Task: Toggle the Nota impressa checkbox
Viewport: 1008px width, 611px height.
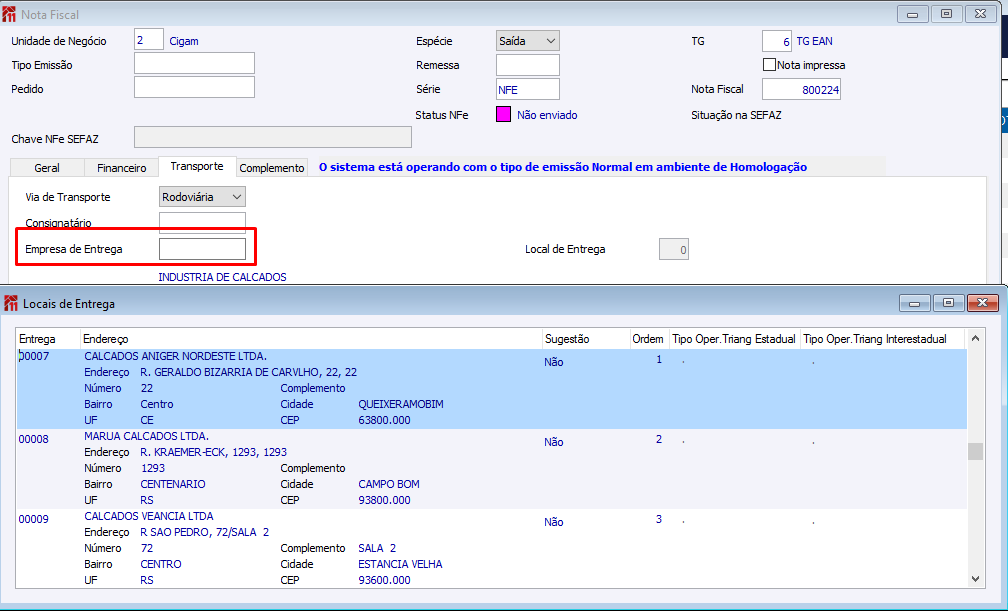Action: point(769,65)
